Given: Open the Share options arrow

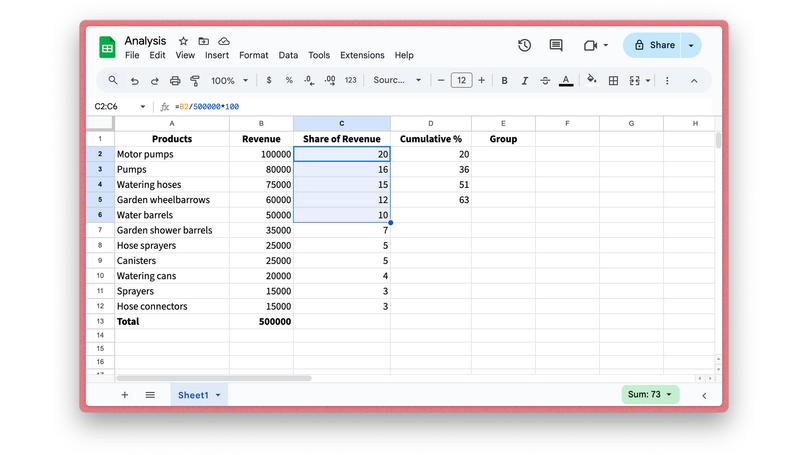Looking at the screenshot, I should click(691, 45).
